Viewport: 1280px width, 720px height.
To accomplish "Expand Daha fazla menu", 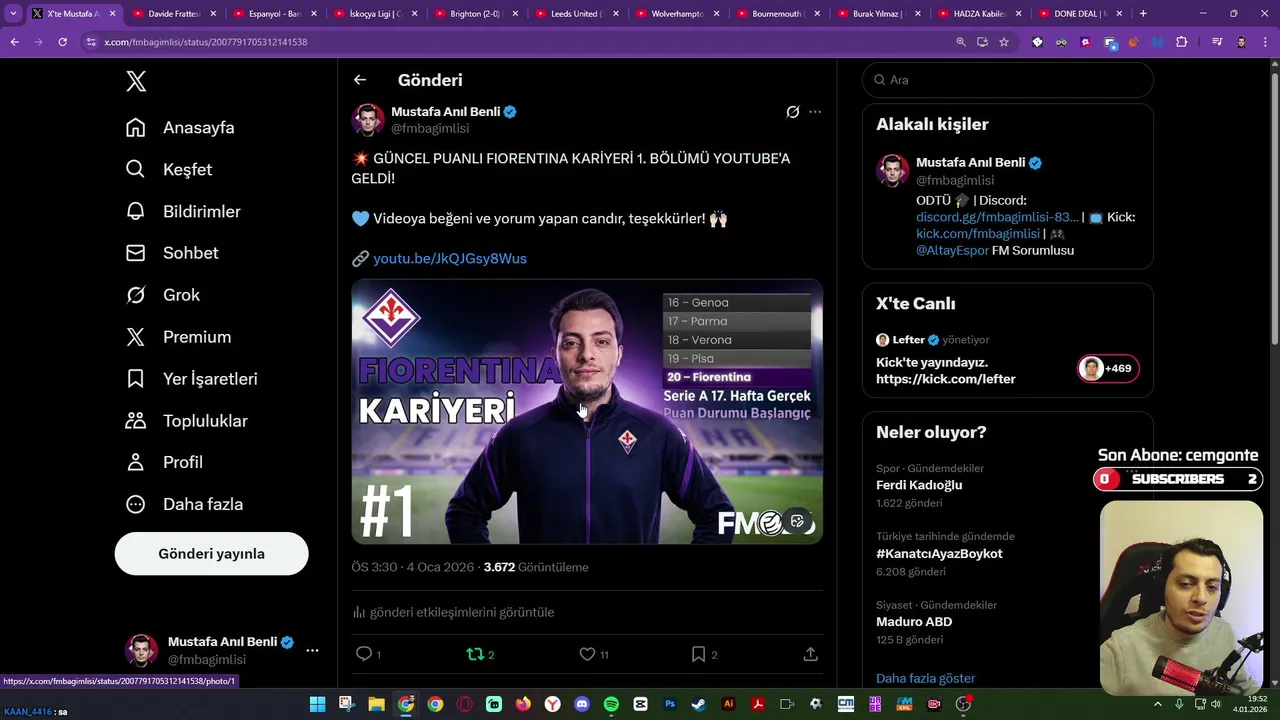I will coord(184,504).
